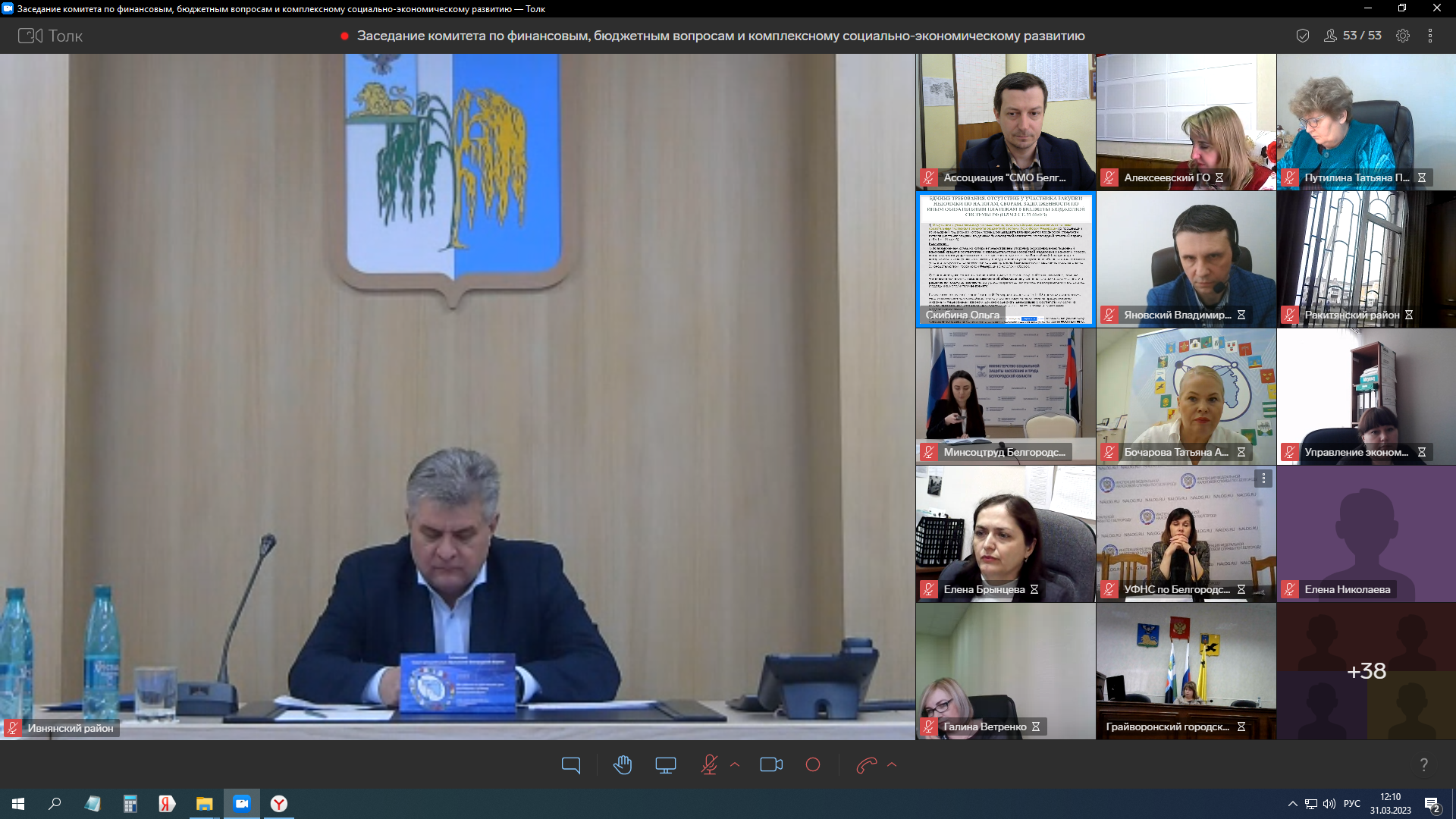
Task: Open the chat panel icon
Action: 571,765
